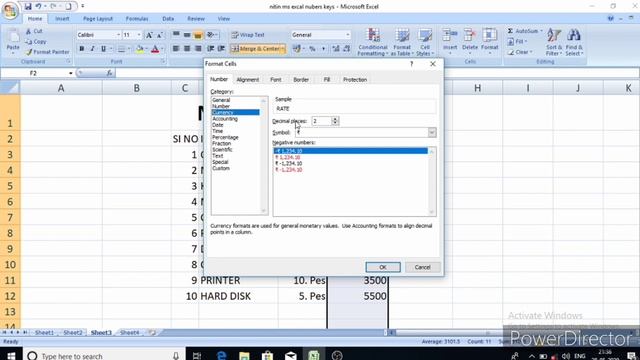Click the taskbar search box

coord(104,356)
